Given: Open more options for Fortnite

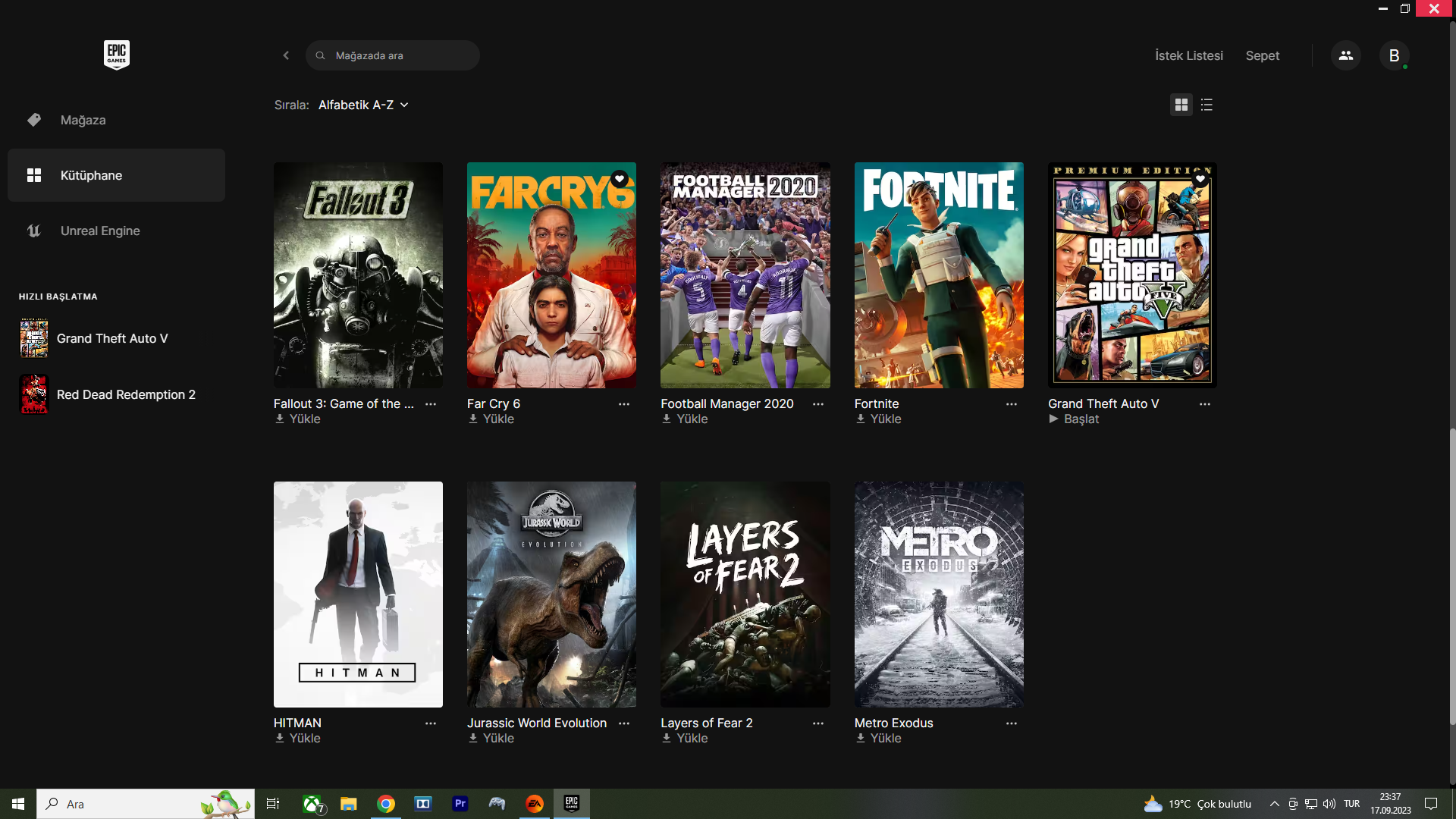Looking at the screenshot, I should pos(1012,404).
